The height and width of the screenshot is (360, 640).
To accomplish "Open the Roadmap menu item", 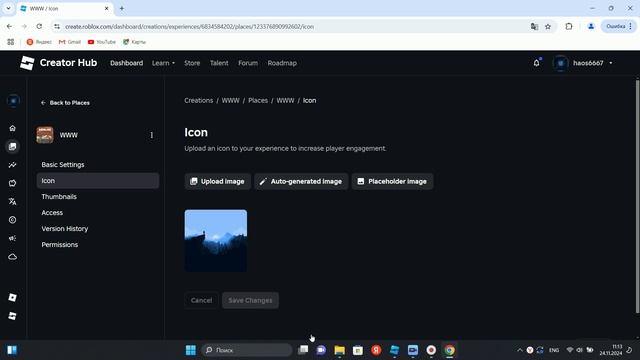I will pyautogui.click(x=282, y=63).
